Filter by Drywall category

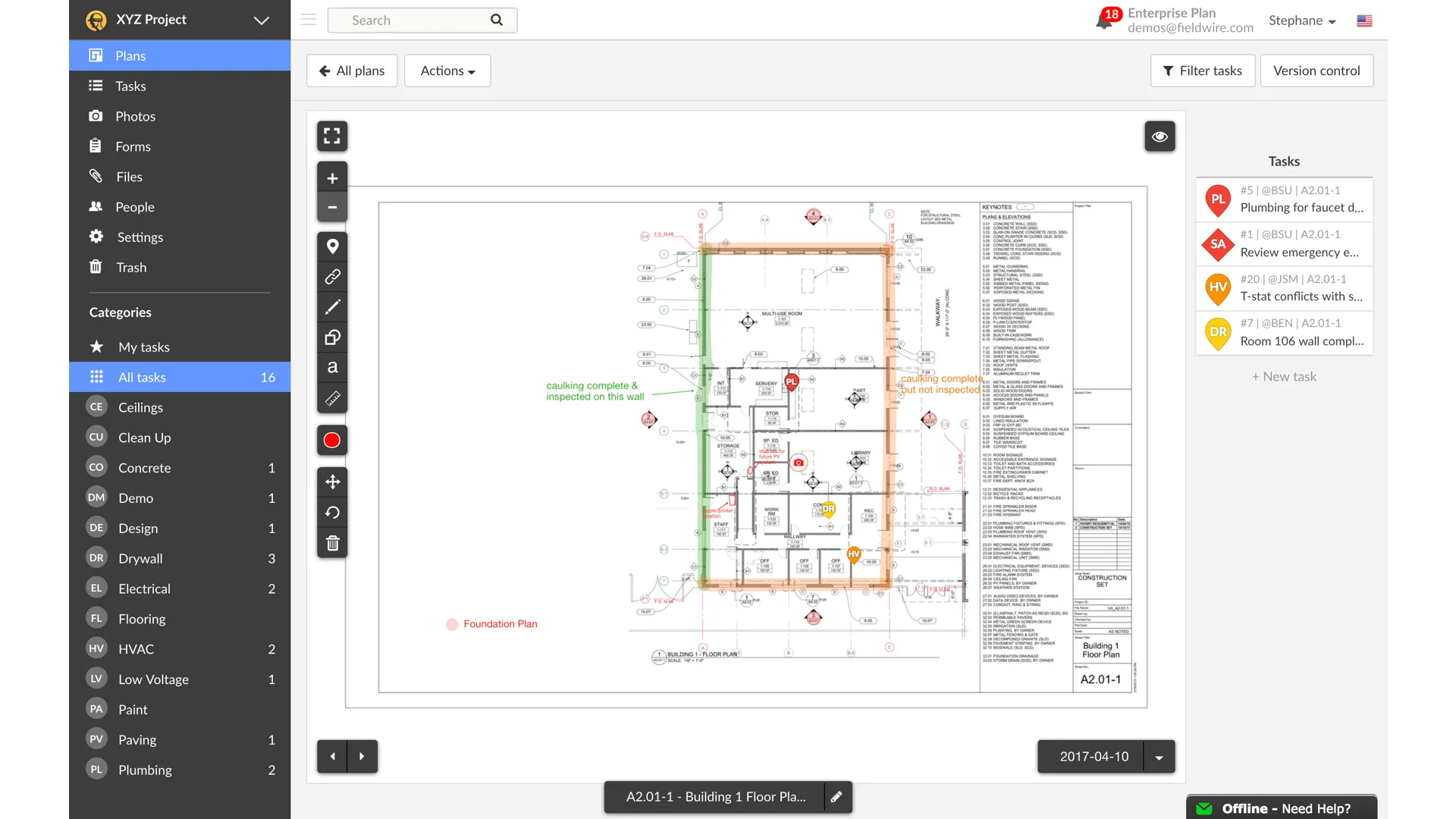point(180,559)
